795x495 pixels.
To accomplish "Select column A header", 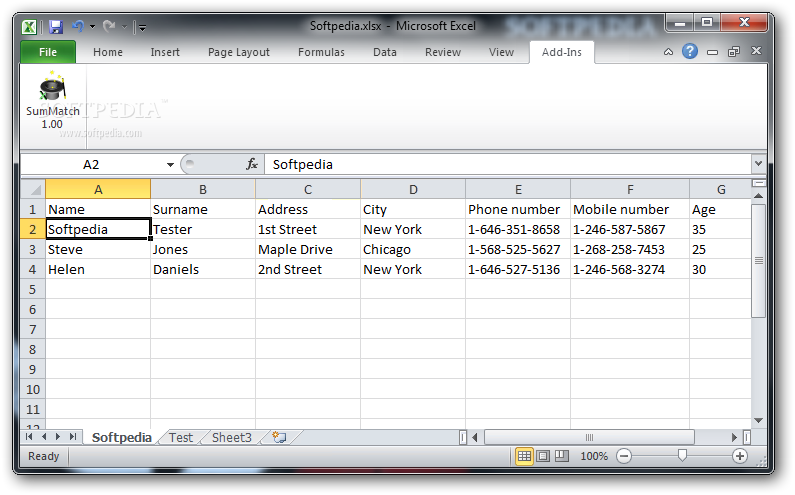I will (98, 189).
